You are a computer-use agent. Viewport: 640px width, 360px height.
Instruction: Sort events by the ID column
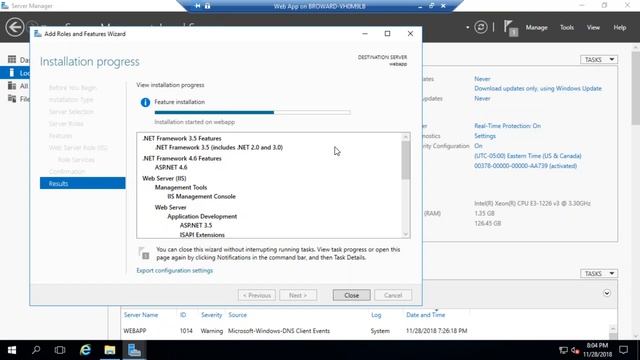tap(183, 315)
